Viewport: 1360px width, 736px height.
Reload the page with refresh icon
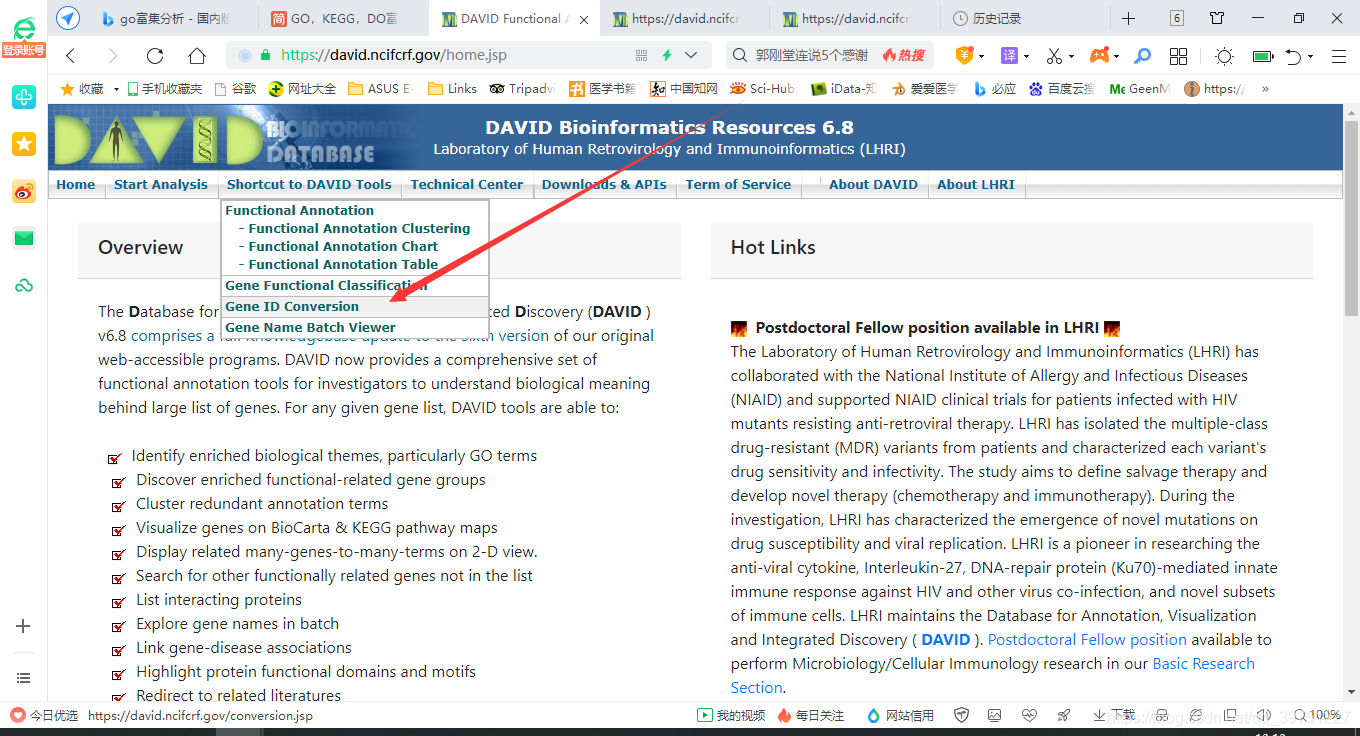154,56
